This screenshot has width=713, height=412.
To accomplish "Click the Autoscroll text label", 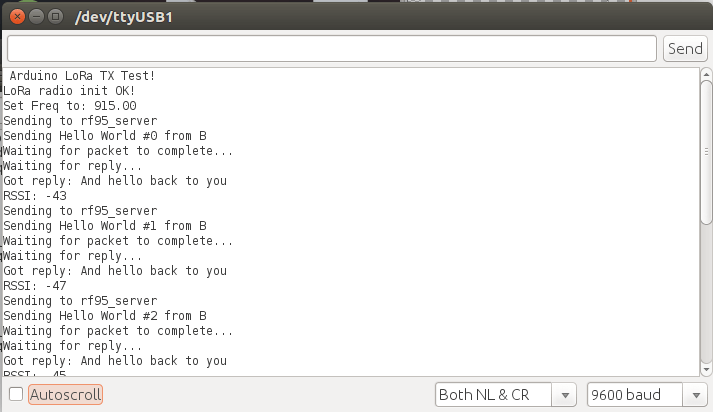I will (x=65, y=395).
